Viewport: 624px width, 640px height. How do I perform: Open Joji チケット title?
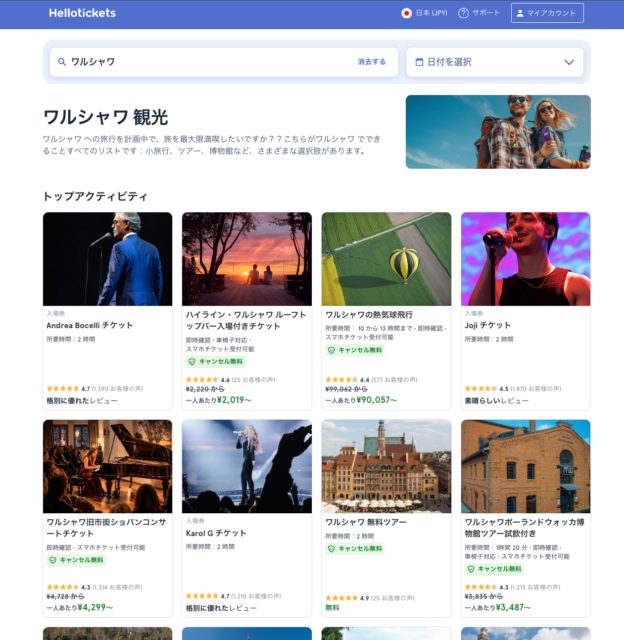tap(488, 325)
